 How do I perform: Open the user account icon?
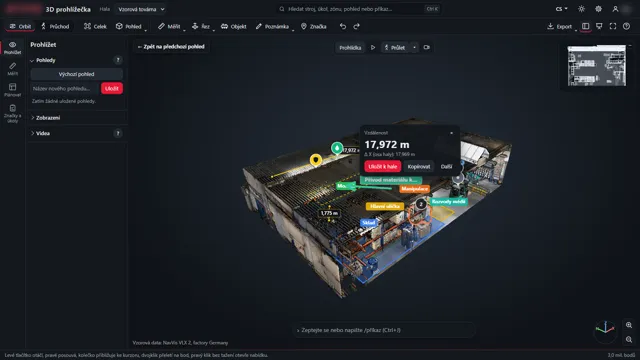615,9
